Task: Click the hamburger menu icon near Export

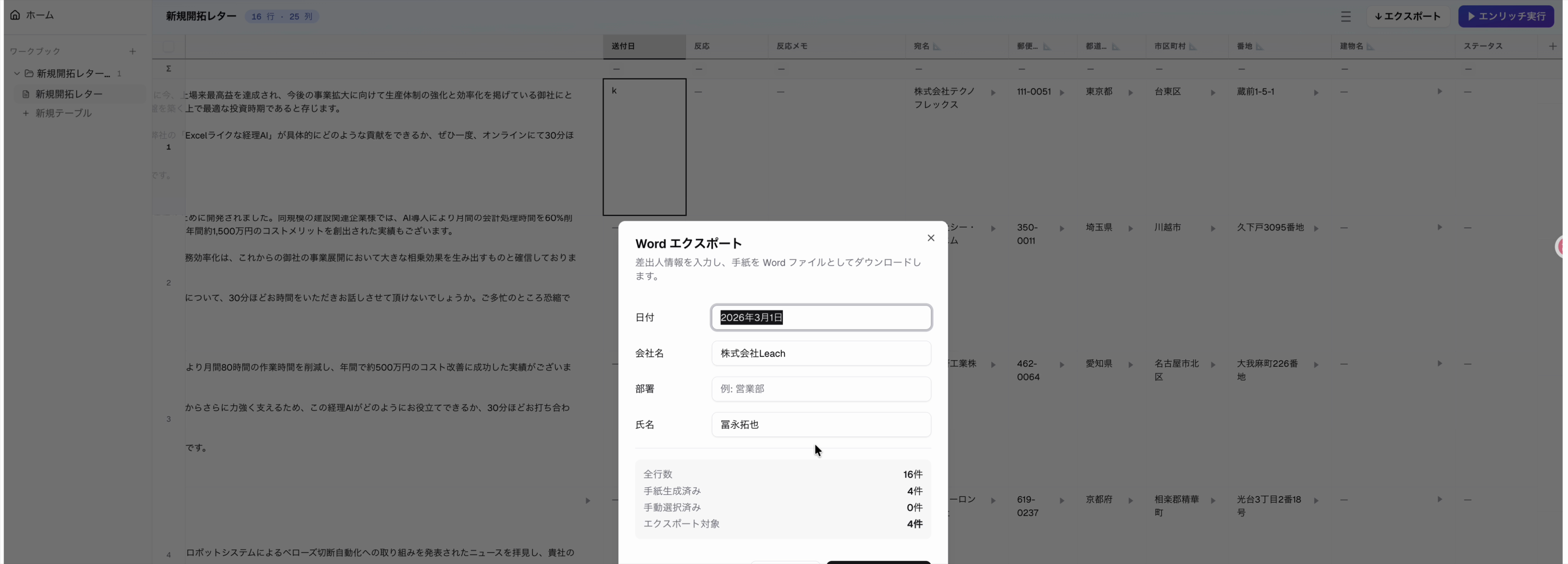Action: (1345, 16)
